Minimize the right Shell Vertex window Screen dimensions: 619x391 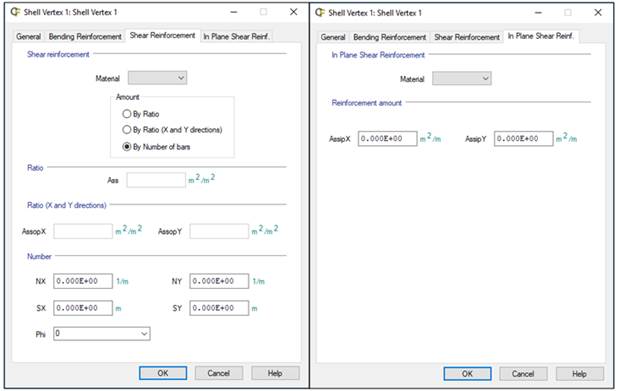pos(538,13)
